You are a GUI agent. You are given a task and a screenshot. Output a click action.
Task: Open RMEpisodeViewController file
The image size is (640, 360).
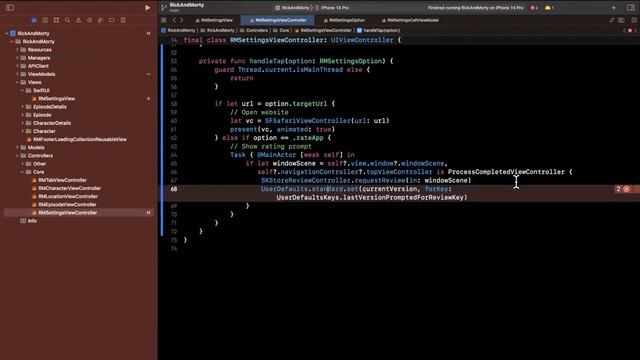tap(67, 204)
